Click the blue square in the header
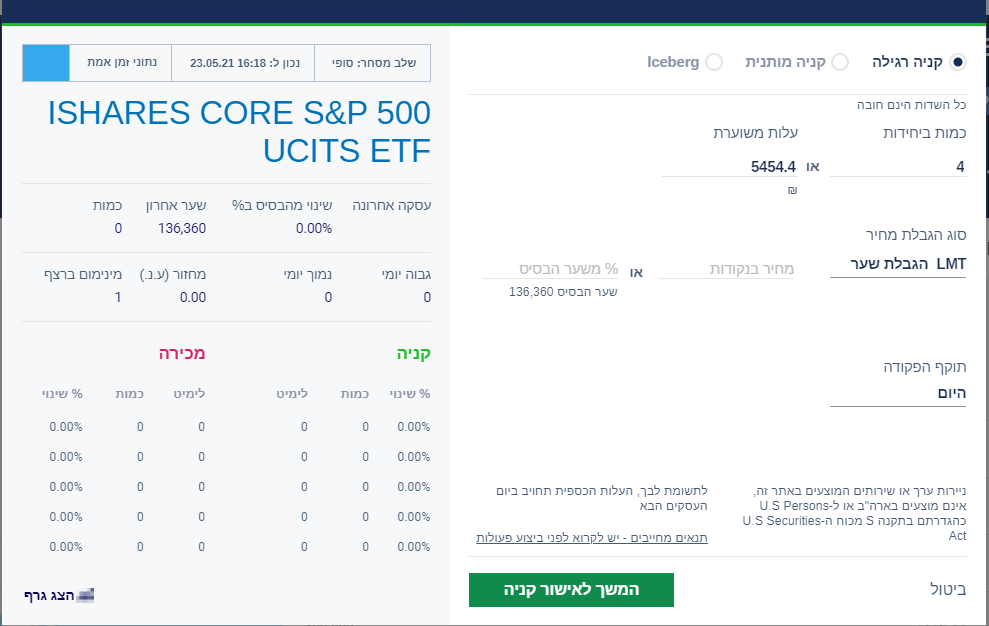 tap(46, 62)
